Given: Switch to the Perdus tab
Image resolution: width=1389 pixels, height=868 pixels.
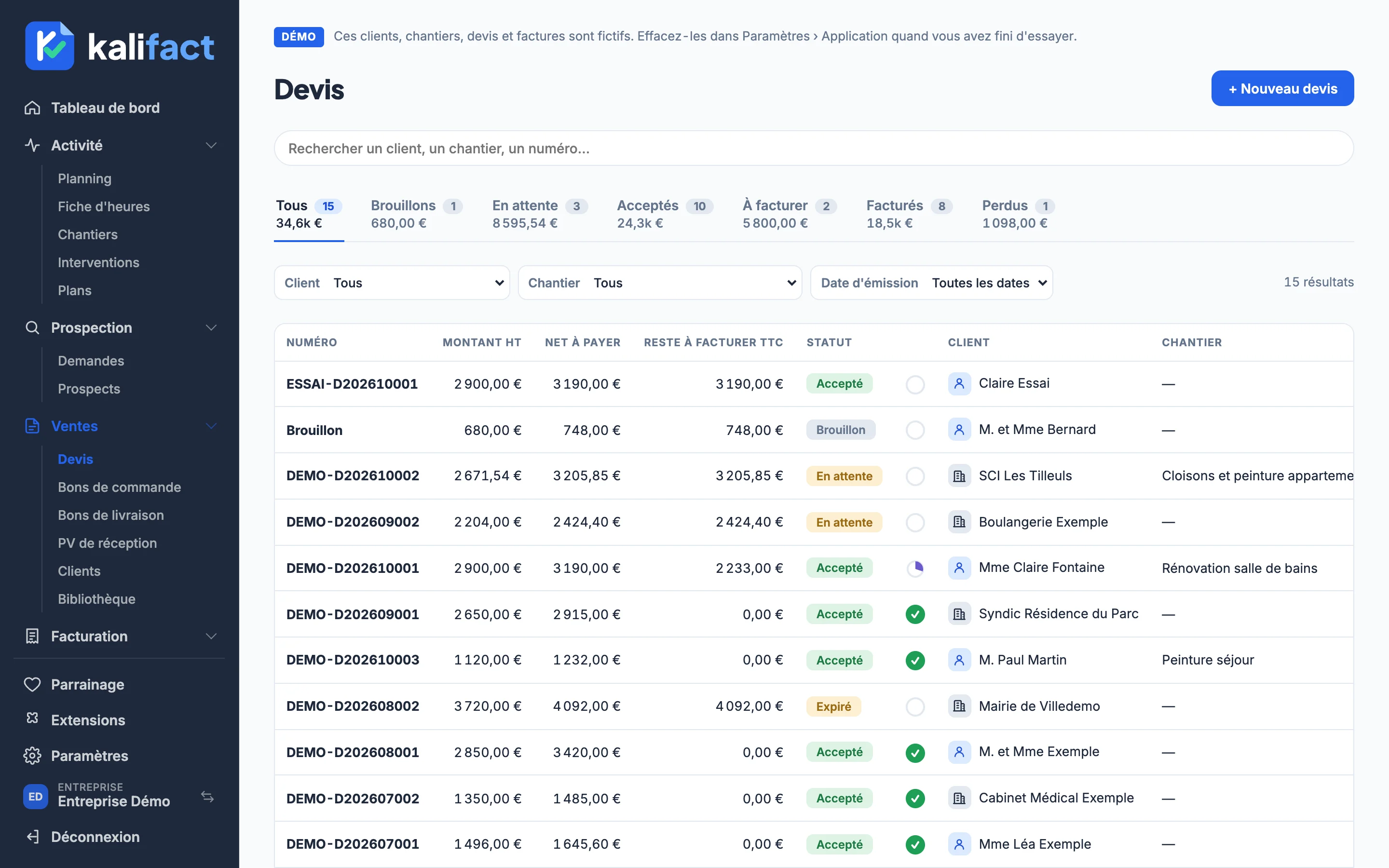Looking at the screenshot, I should point(1018,214).
